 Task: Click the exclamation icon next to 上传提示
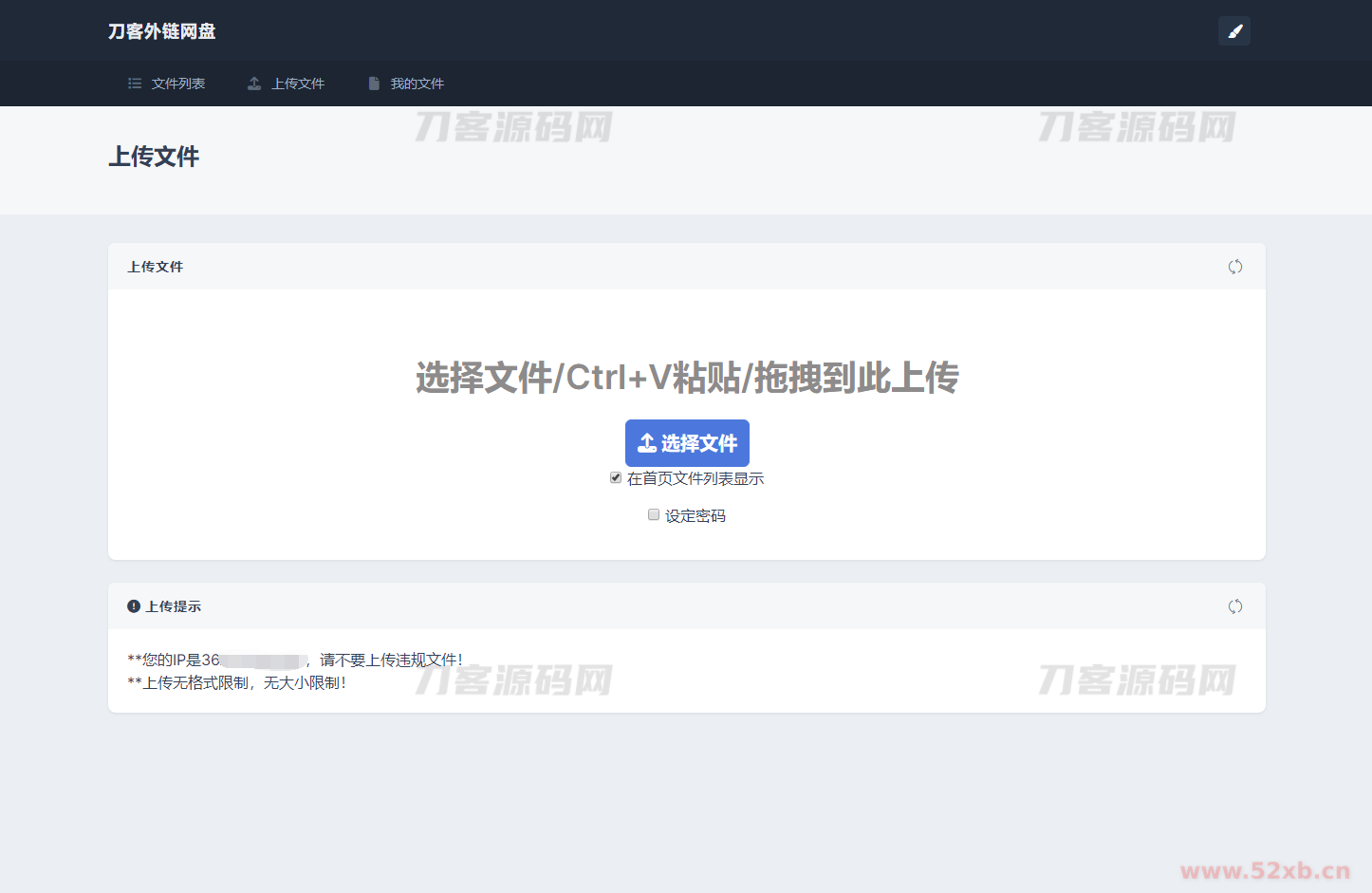pos(134,606)
